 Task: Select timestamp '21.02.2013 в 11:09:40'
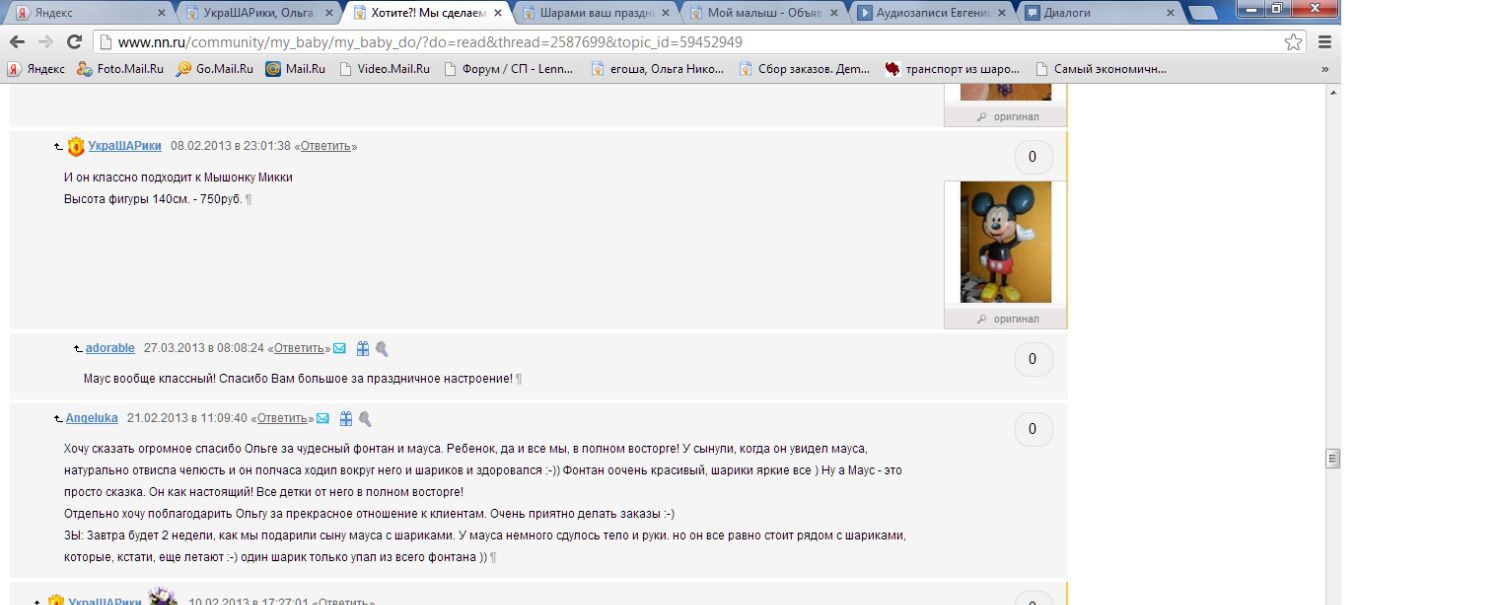pyautogui.click(x=187, y=418)
